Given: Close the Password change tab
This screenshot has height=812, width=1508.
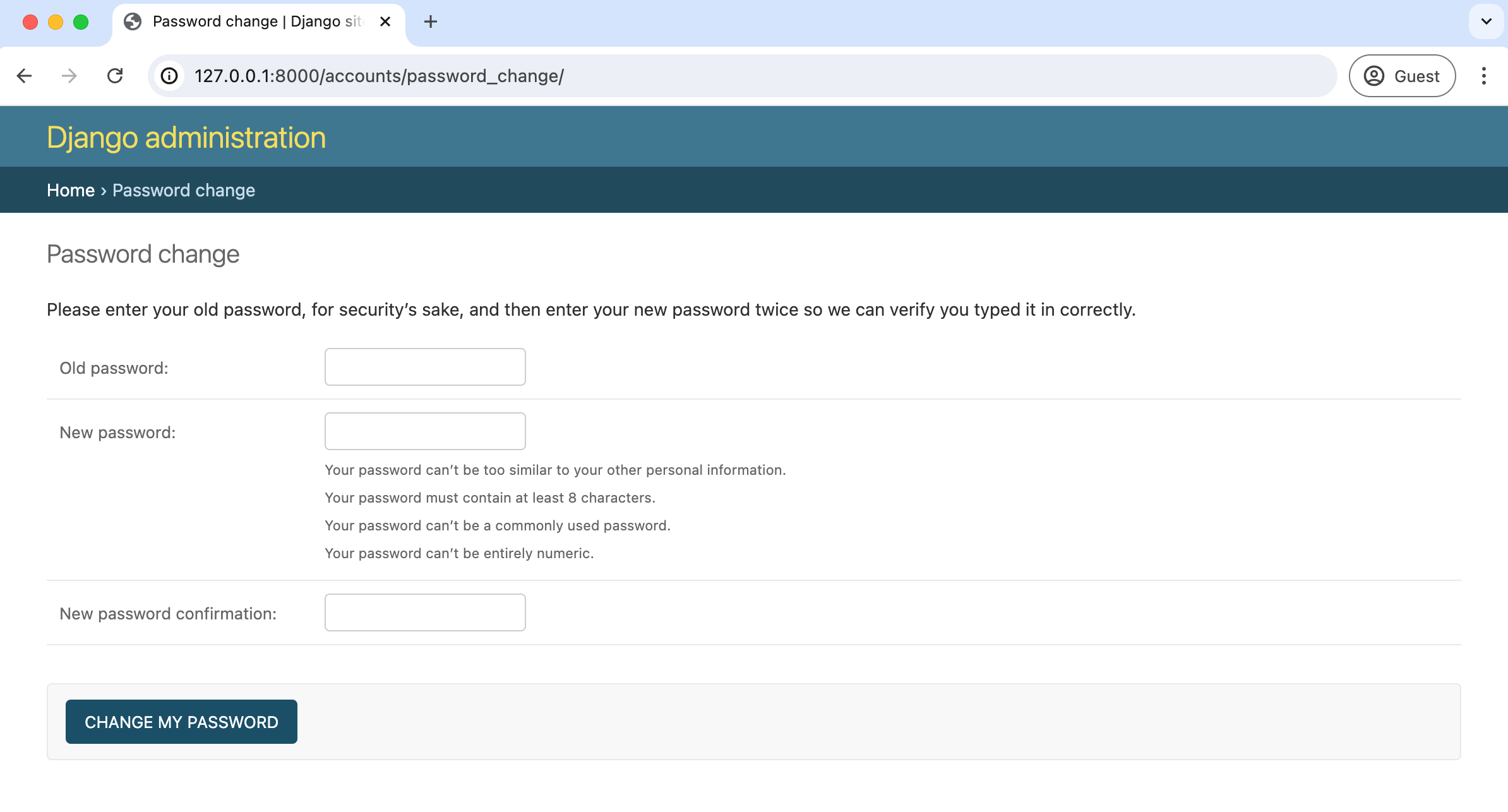Looking at the screenshot, I should tap(385, 21).
